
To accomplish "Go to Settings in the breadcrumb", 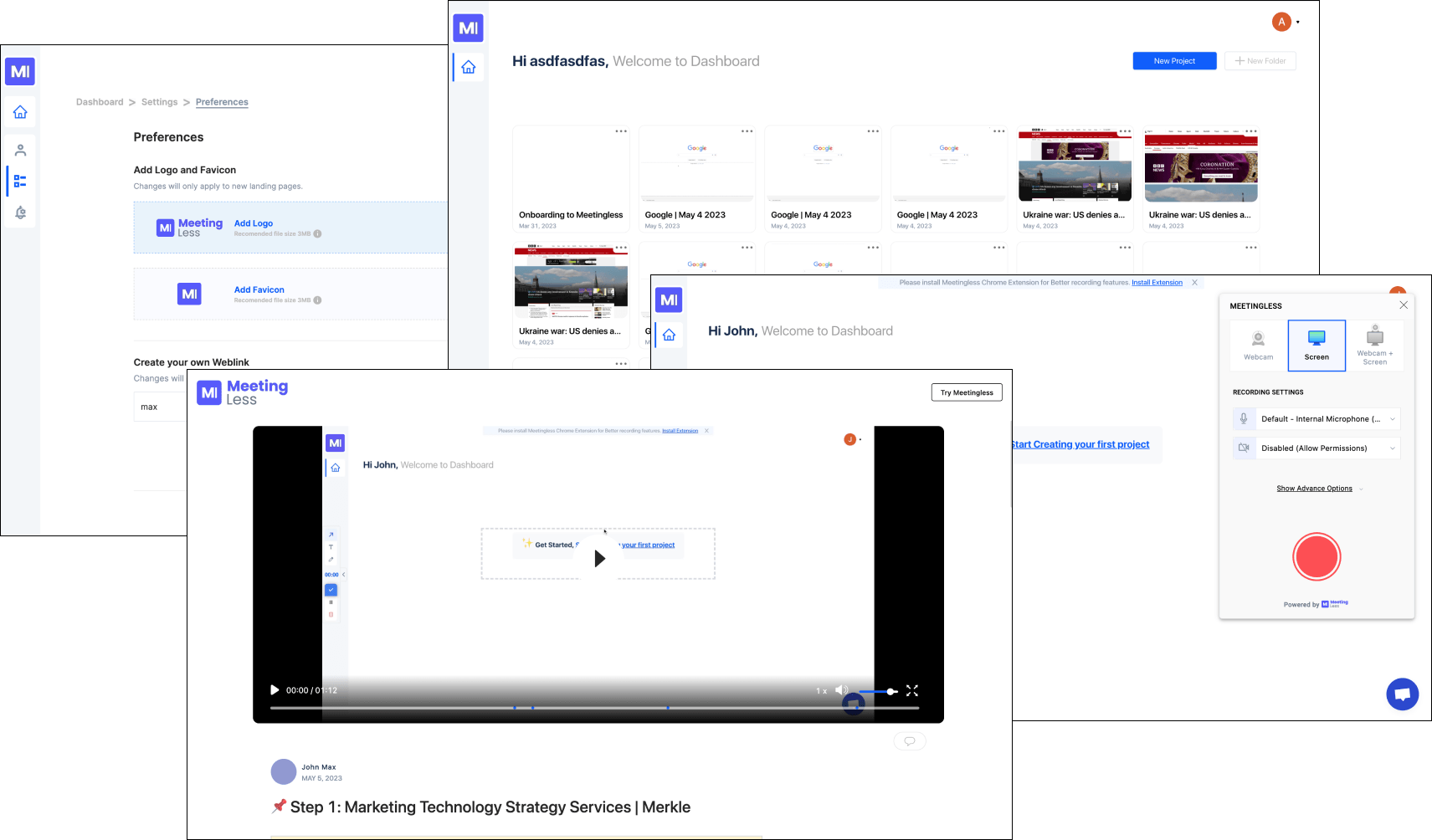I will 159,102.
